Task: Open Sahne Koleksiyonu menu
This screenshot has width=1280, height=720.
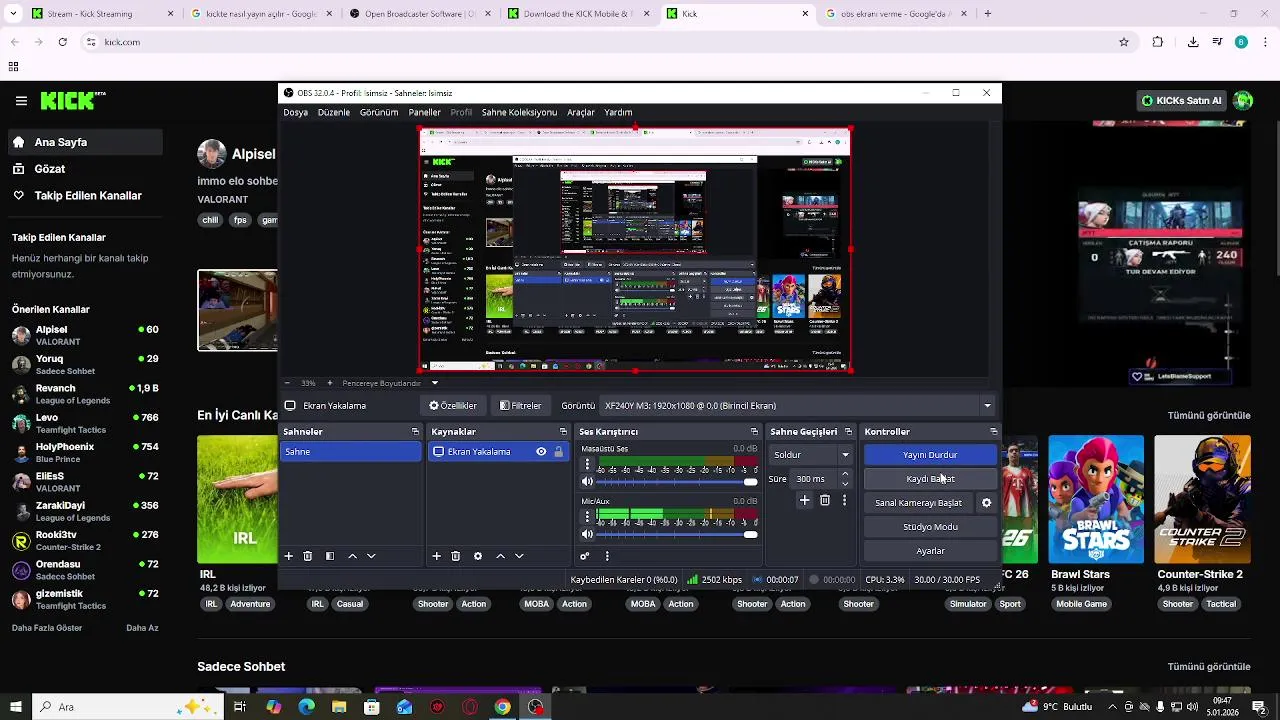Action: click(519, 113)
